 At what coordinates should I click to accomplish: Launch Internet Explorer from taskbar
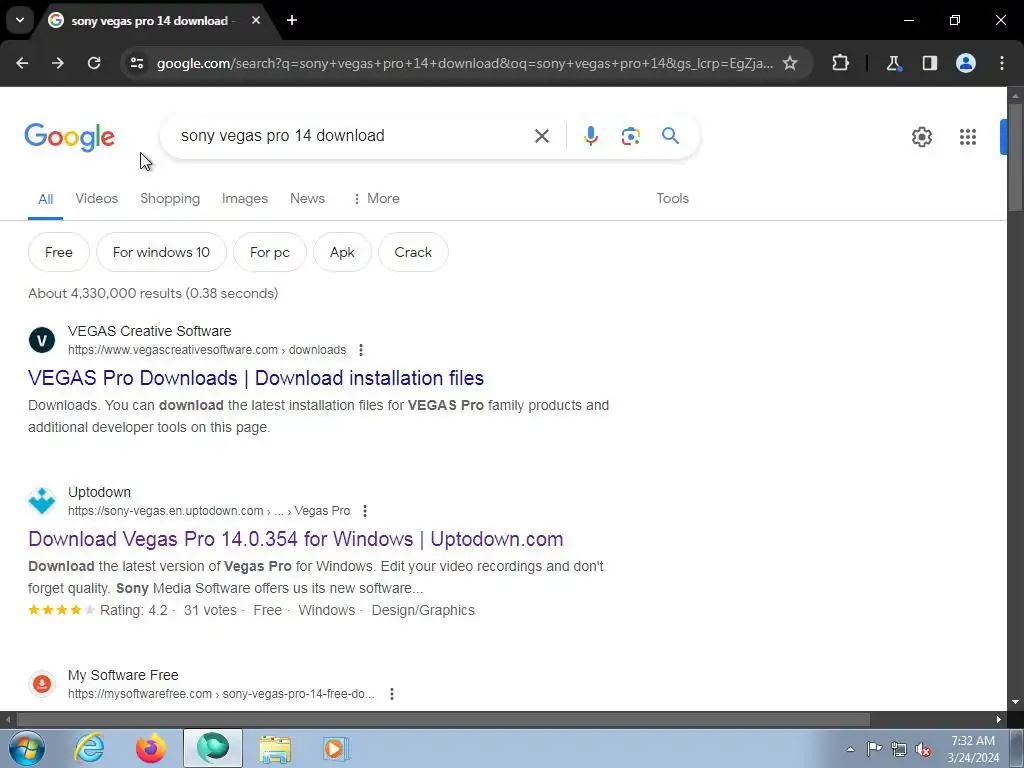89,748
